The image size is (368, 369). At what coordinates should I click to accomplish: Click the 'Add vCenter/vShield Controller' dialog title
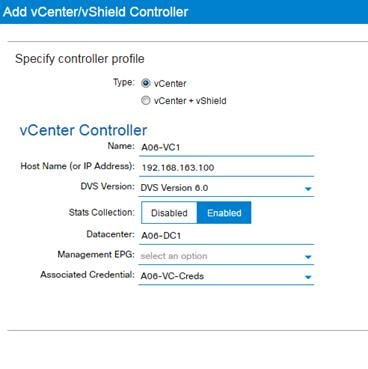pyautogui.click(x=96, y=12)
